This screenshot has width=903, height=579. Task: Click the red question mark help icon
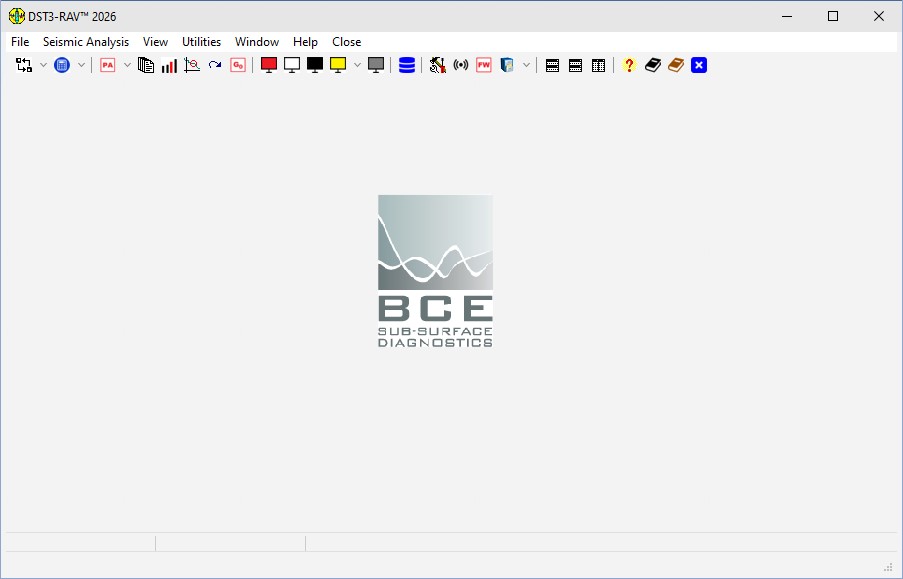tap(629, 65)
